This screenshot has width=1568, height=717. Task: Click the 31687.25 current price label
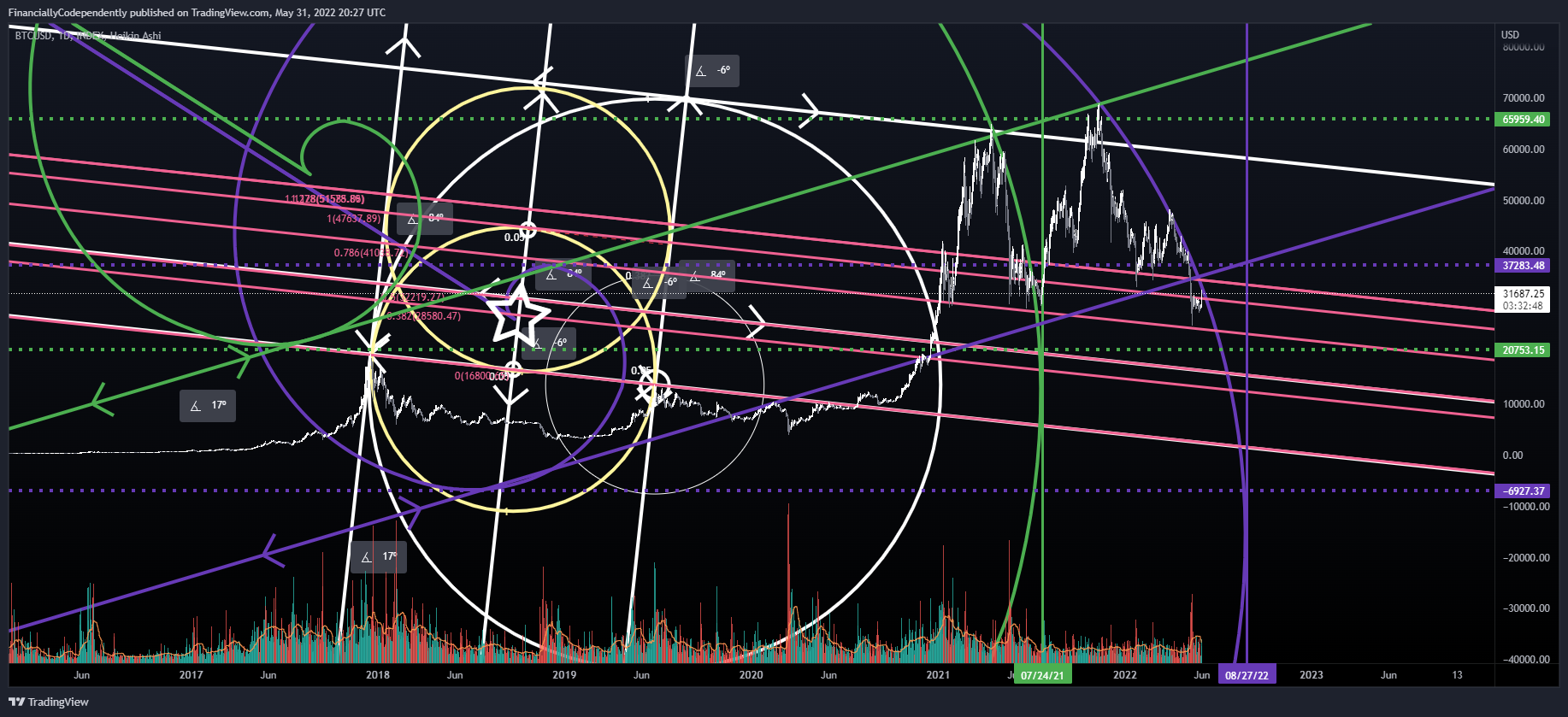point(1524,294)
